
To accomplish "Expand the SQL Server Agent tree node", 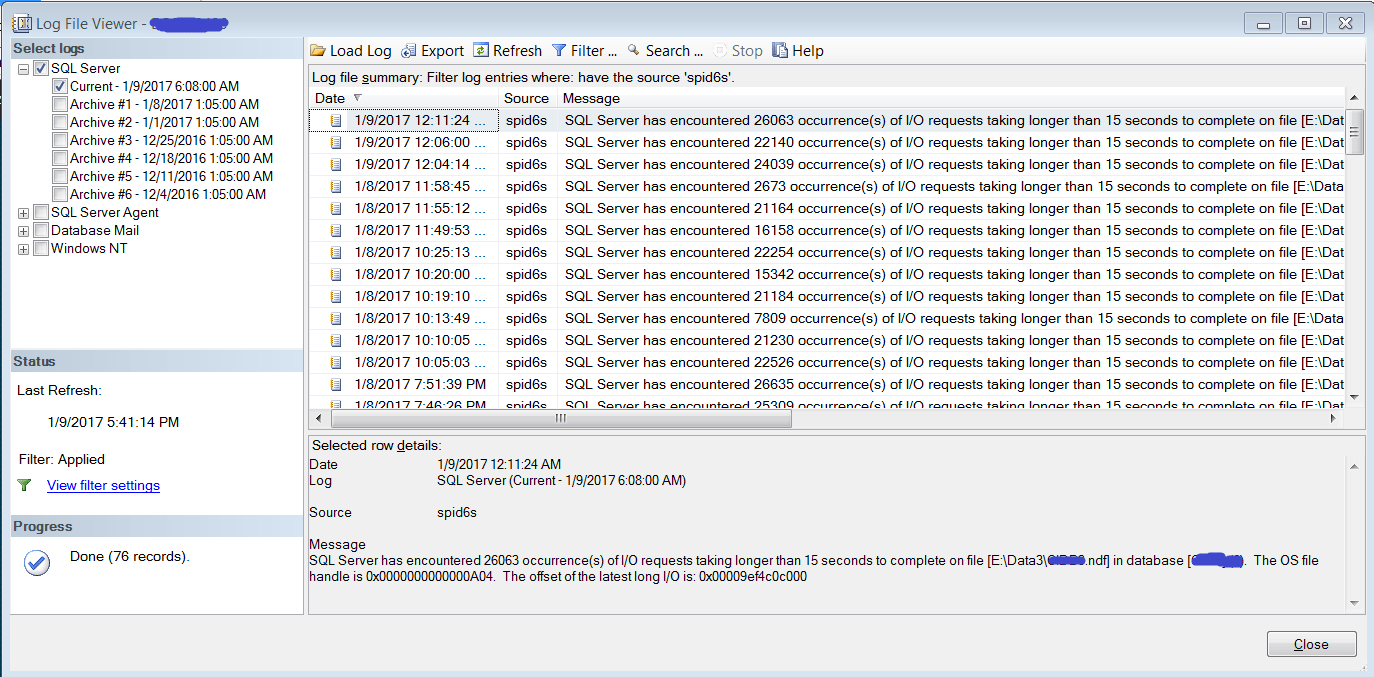I will [x=23, y=213].
